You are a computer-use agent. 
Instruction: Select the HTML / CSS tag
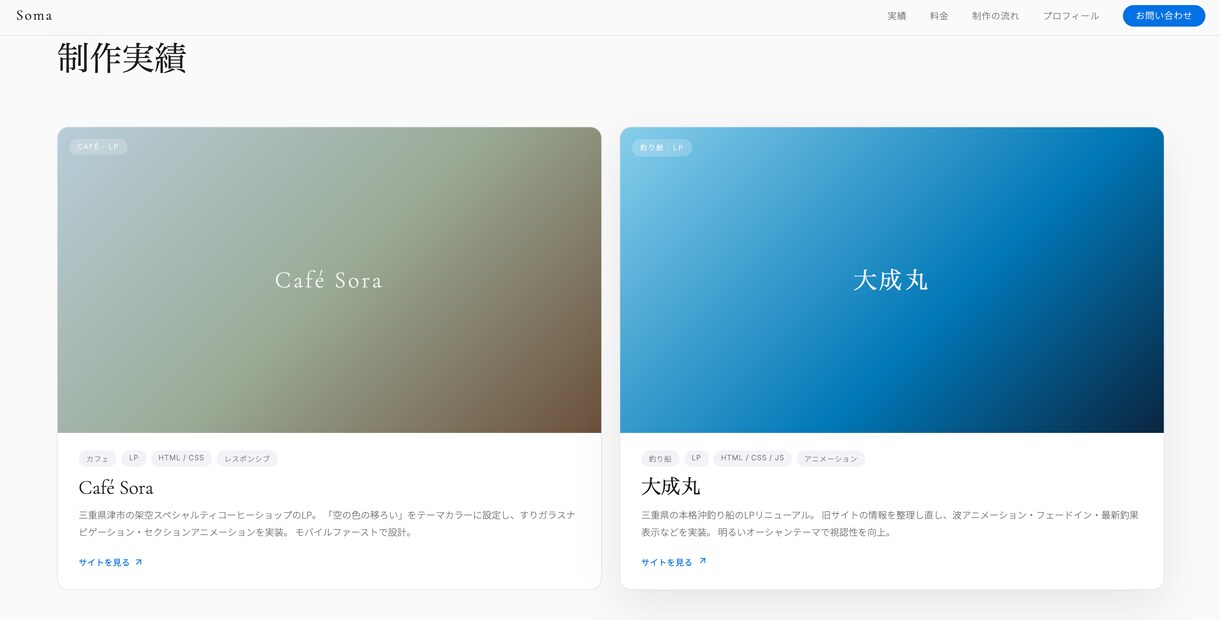click(181, 458)
